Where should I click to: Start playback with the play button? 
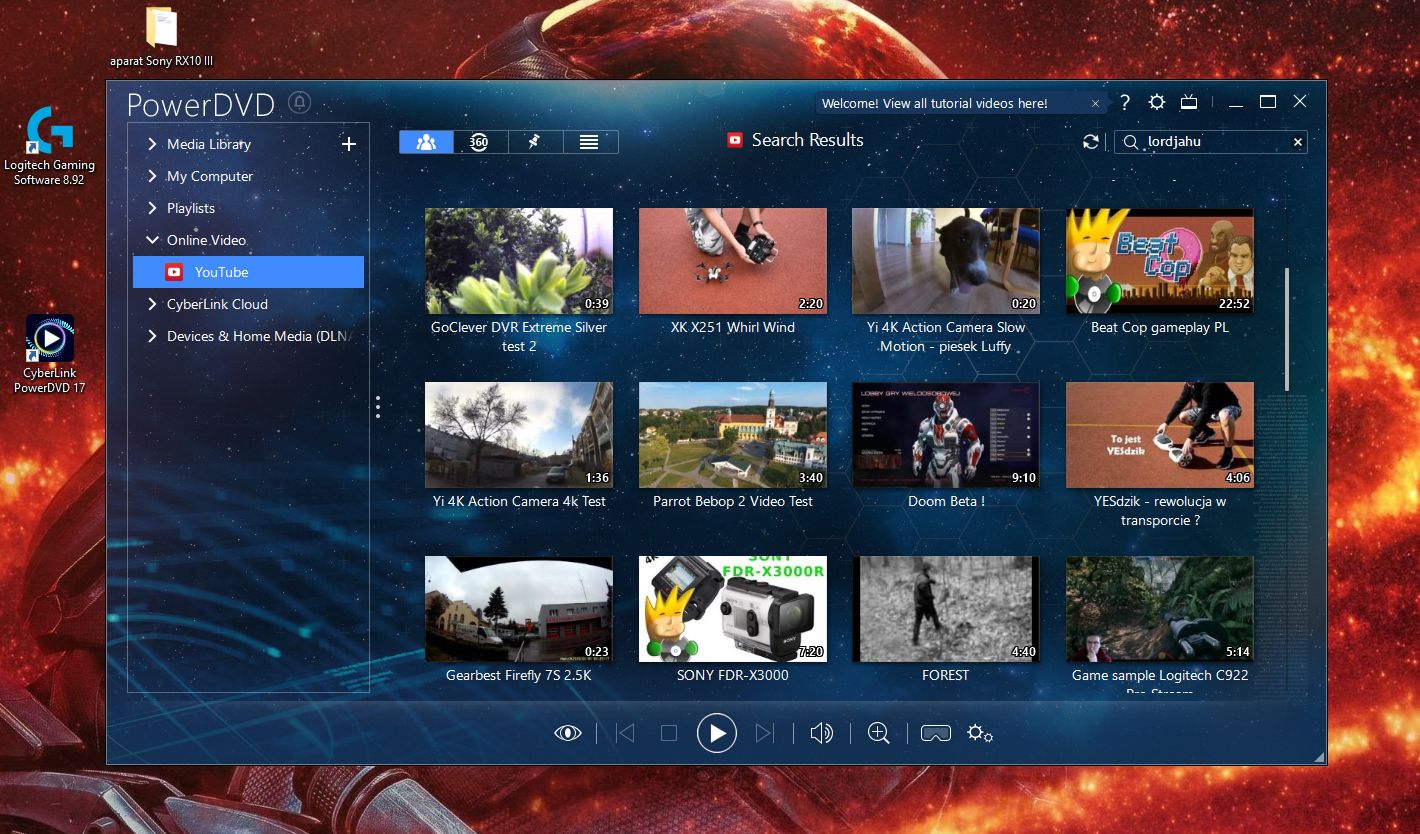(x=717, y=733)
